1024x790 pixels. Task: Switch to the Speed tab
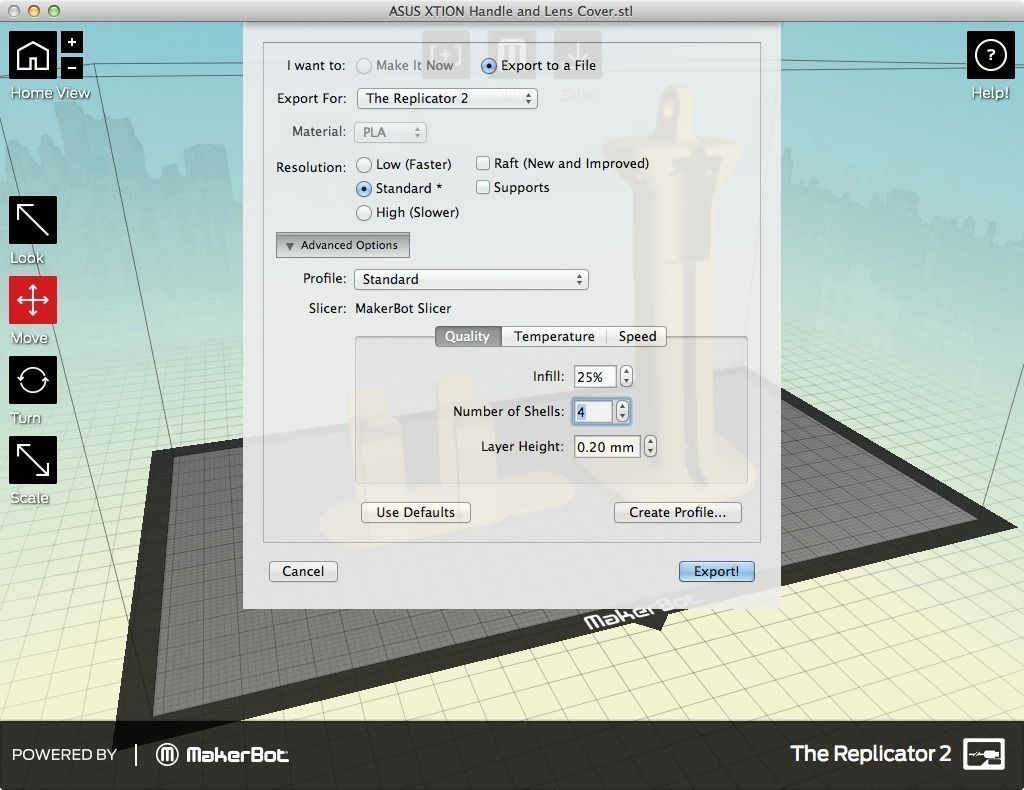tap(637, 336)
